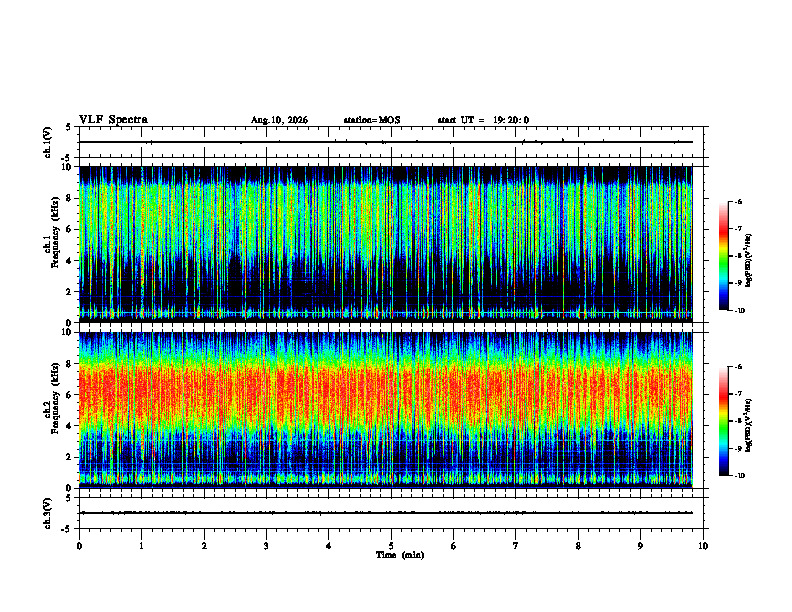Click the "5" tick on ch.1(V) axis
The image size is (792, 612).
[x=68, y=127]
